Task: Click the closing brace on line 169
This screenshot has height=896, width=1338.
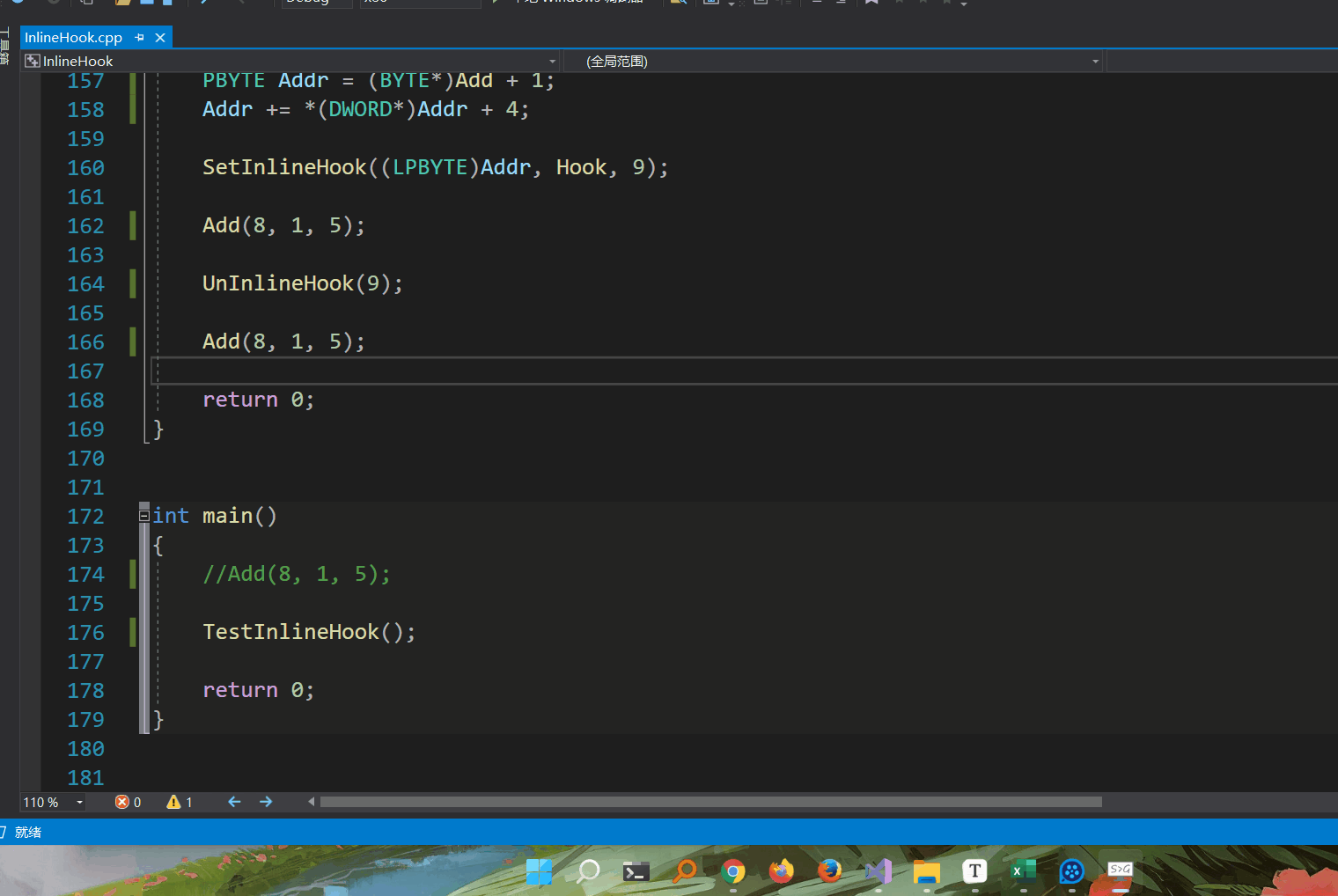Action: pyautogui.click(x=158, y=429)
